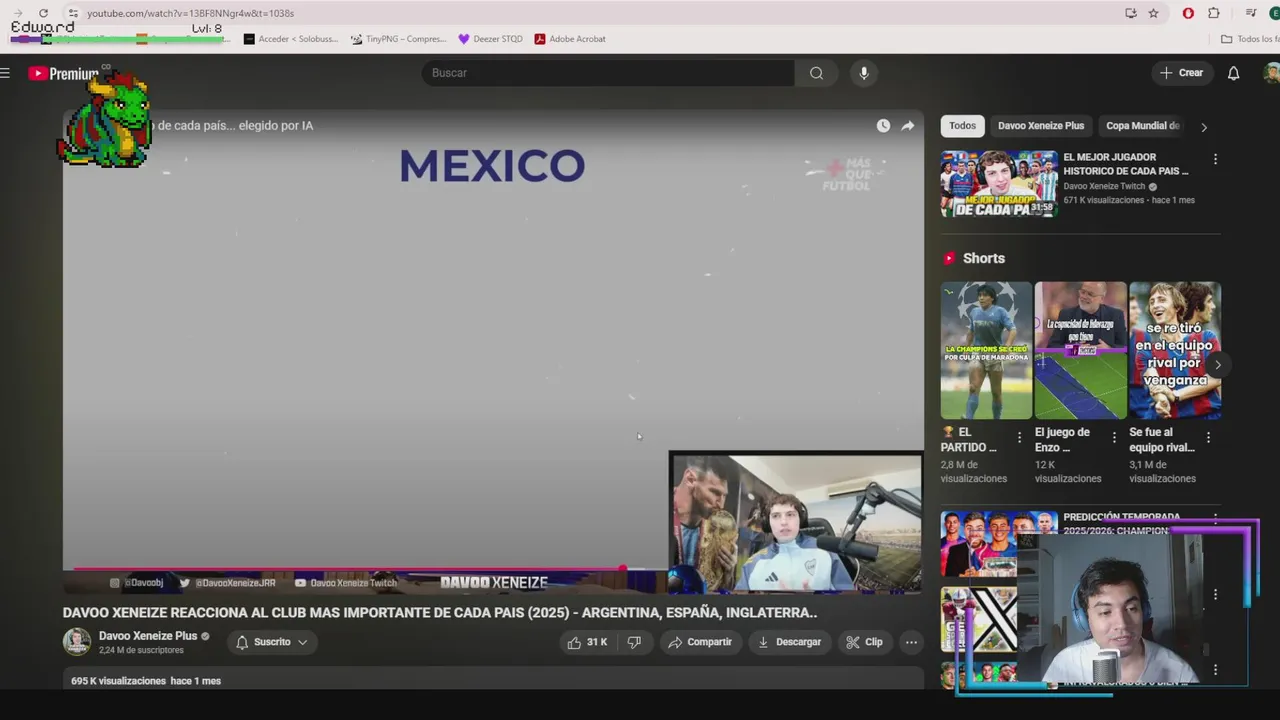Click in the Buscar search field
Image resolution: width=1280 pixels, height=720 pixels.
(x=608, y=73)
